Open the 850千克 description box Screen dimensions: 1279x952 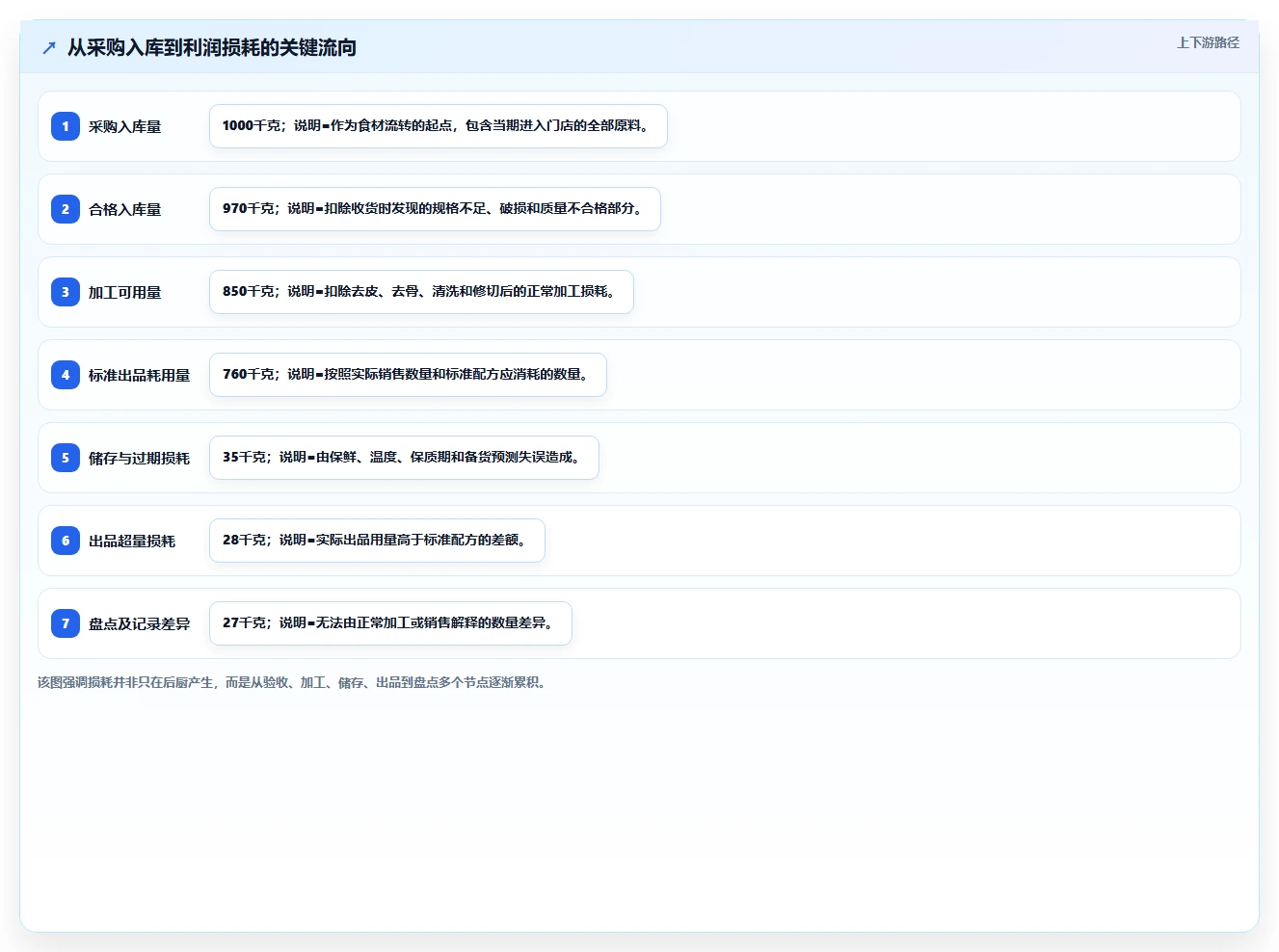(x=421, y=292)
